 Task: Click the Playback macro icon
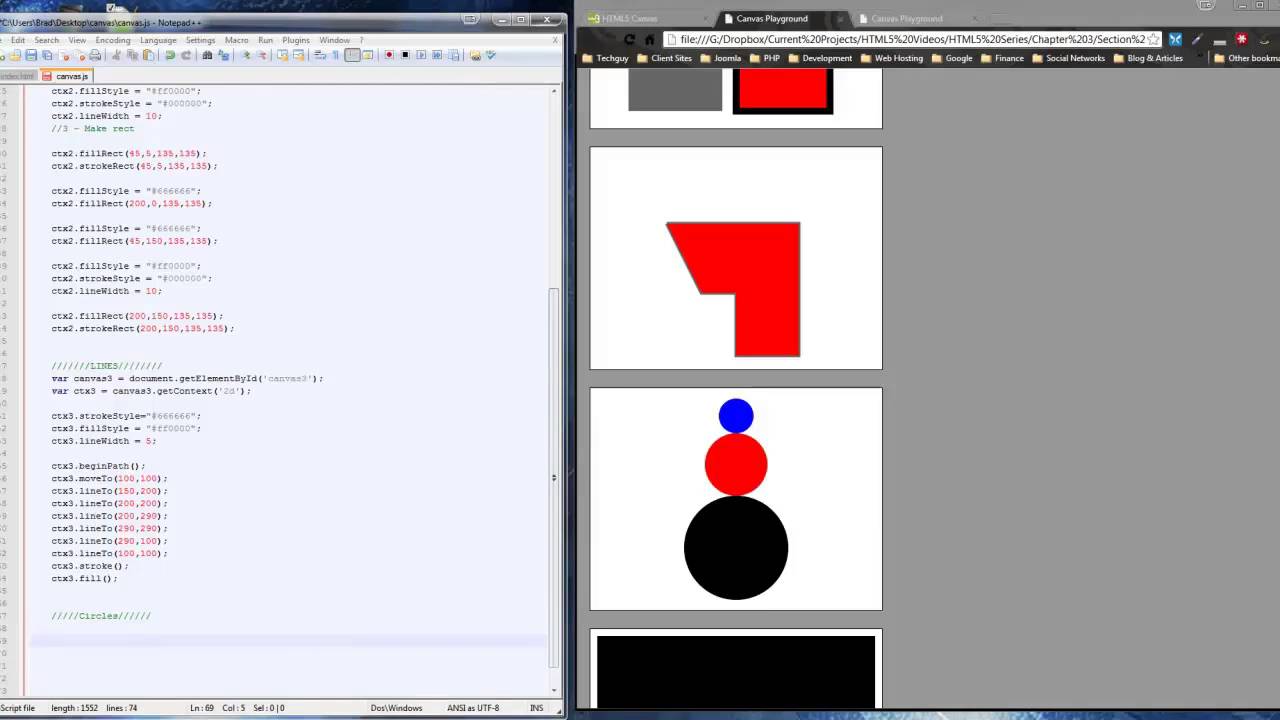pyautogui.click(x=421, y=55)
